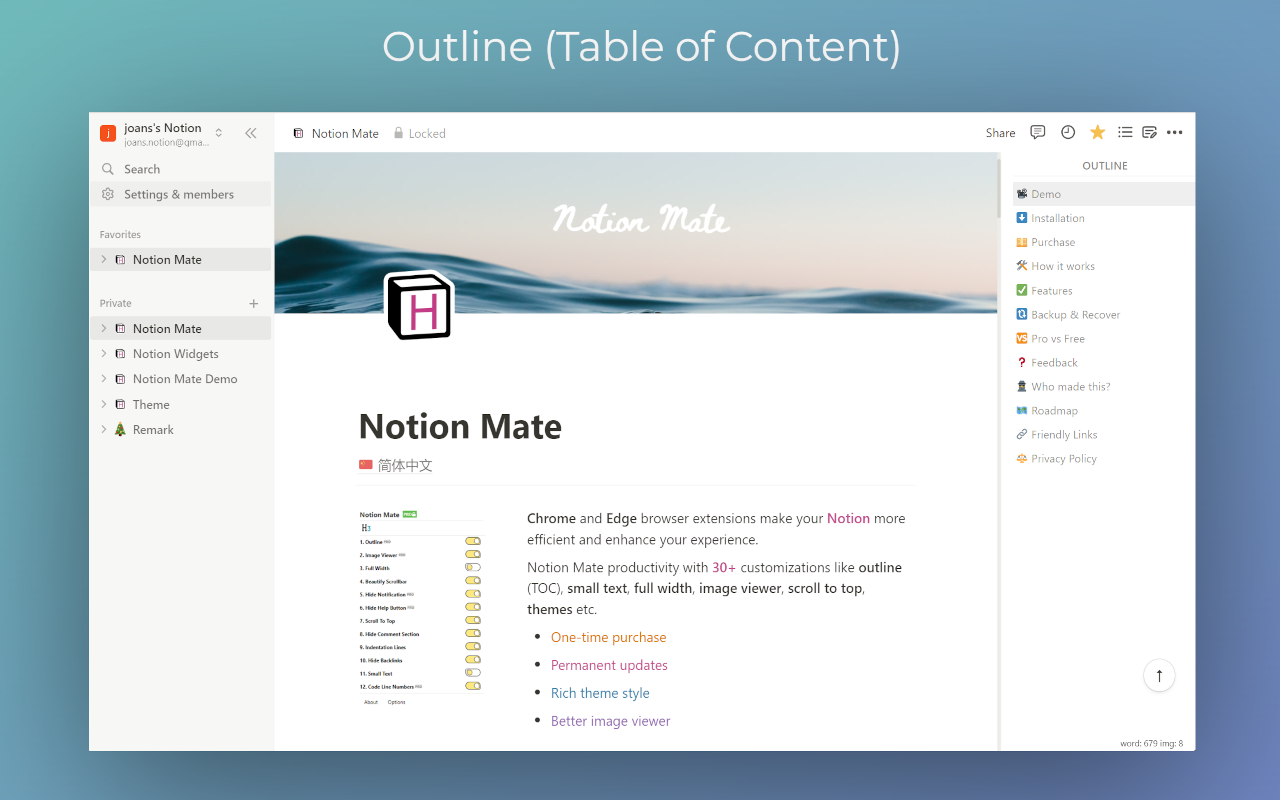Open Settings & members via the gear icon
This screenshot has width=1280, height=800.
tap(108, 194)
